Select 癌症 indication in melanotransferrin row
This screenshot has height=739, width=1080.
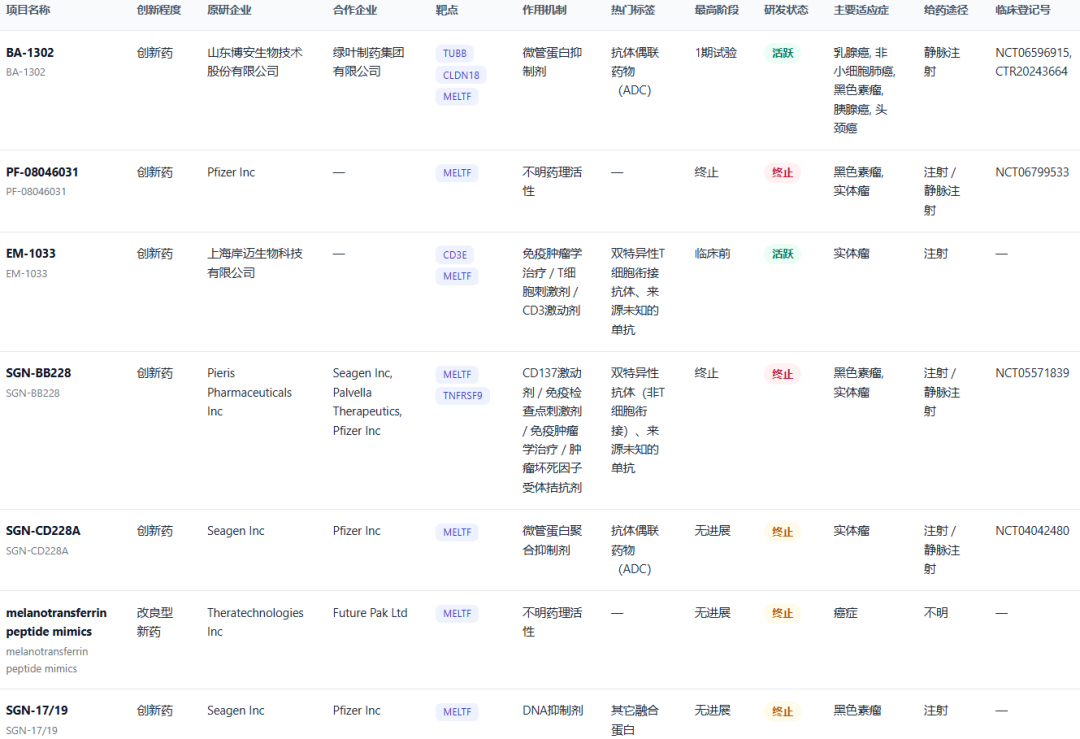pos(845,612)
